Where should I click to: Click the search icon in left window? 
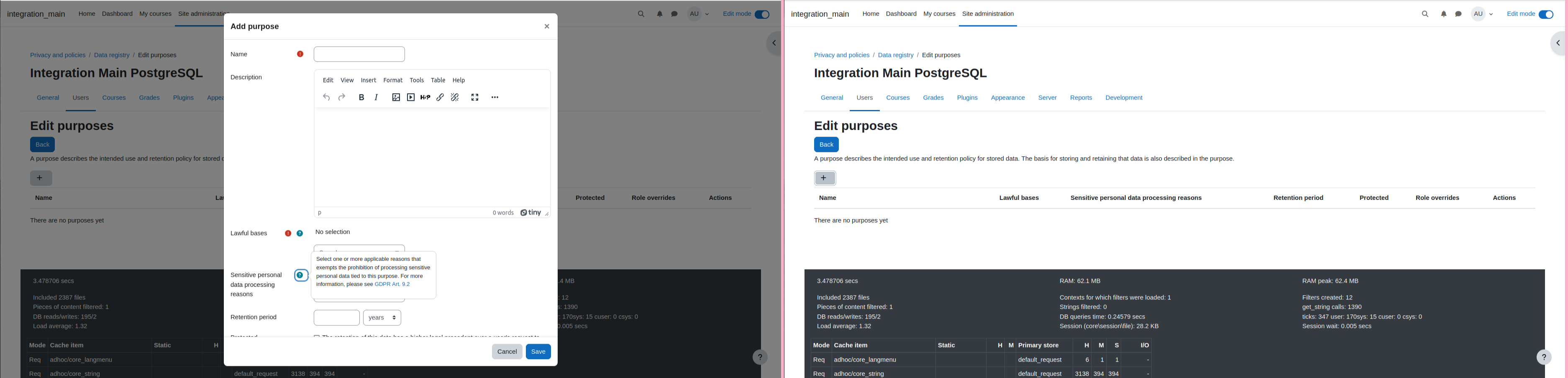641,14
